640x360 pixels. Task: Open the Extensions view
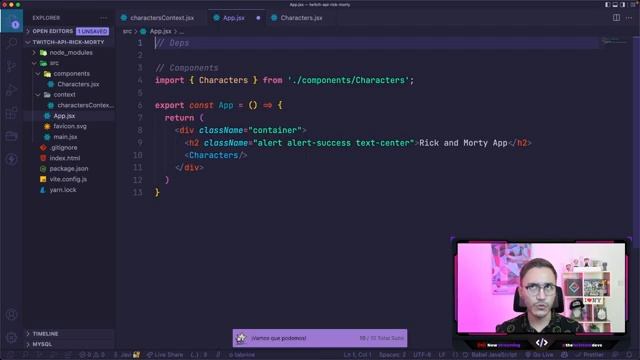[x=11, y=113]
